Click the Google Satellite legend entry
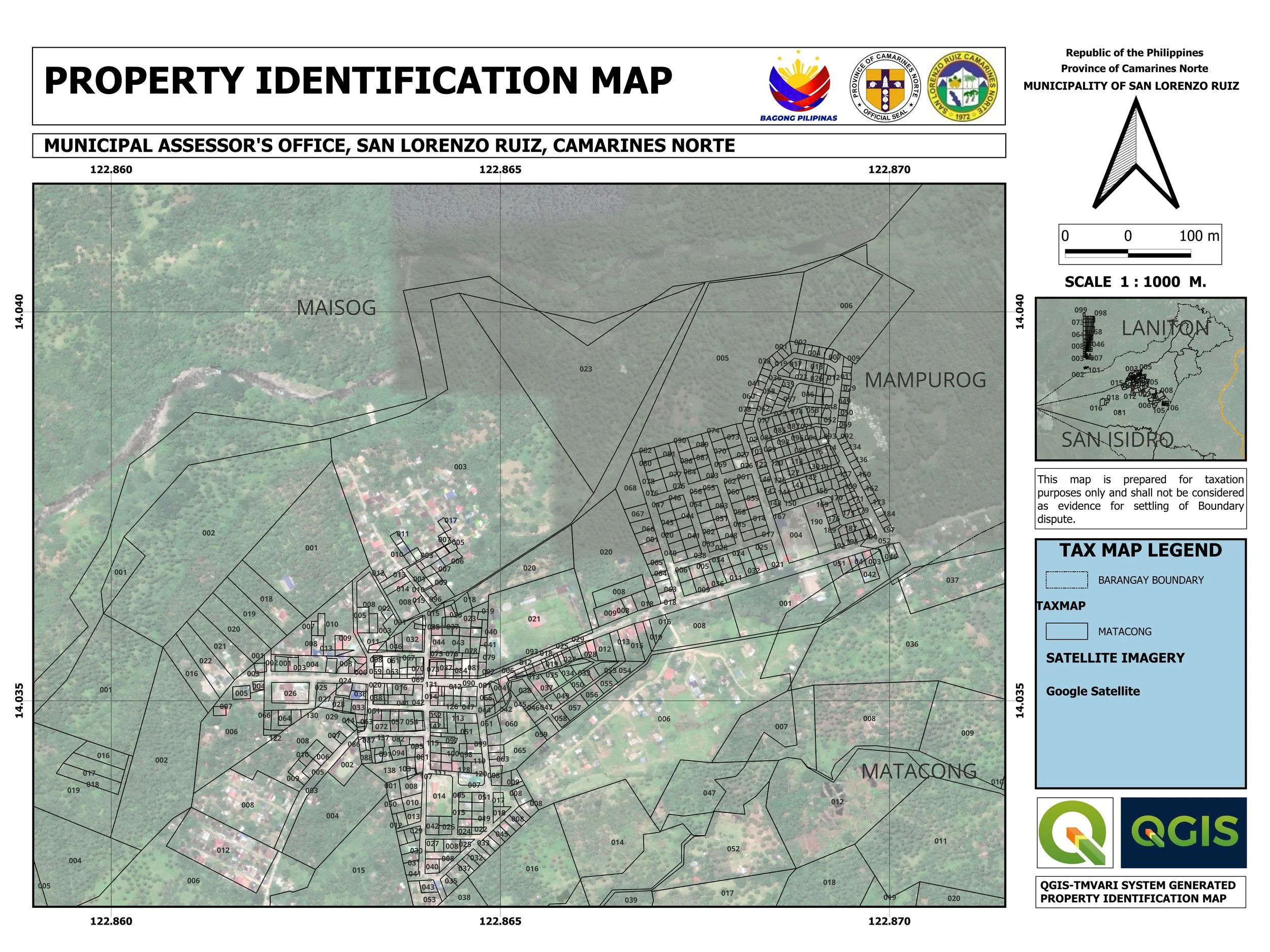The image size is (1270, 952). 1093,691
